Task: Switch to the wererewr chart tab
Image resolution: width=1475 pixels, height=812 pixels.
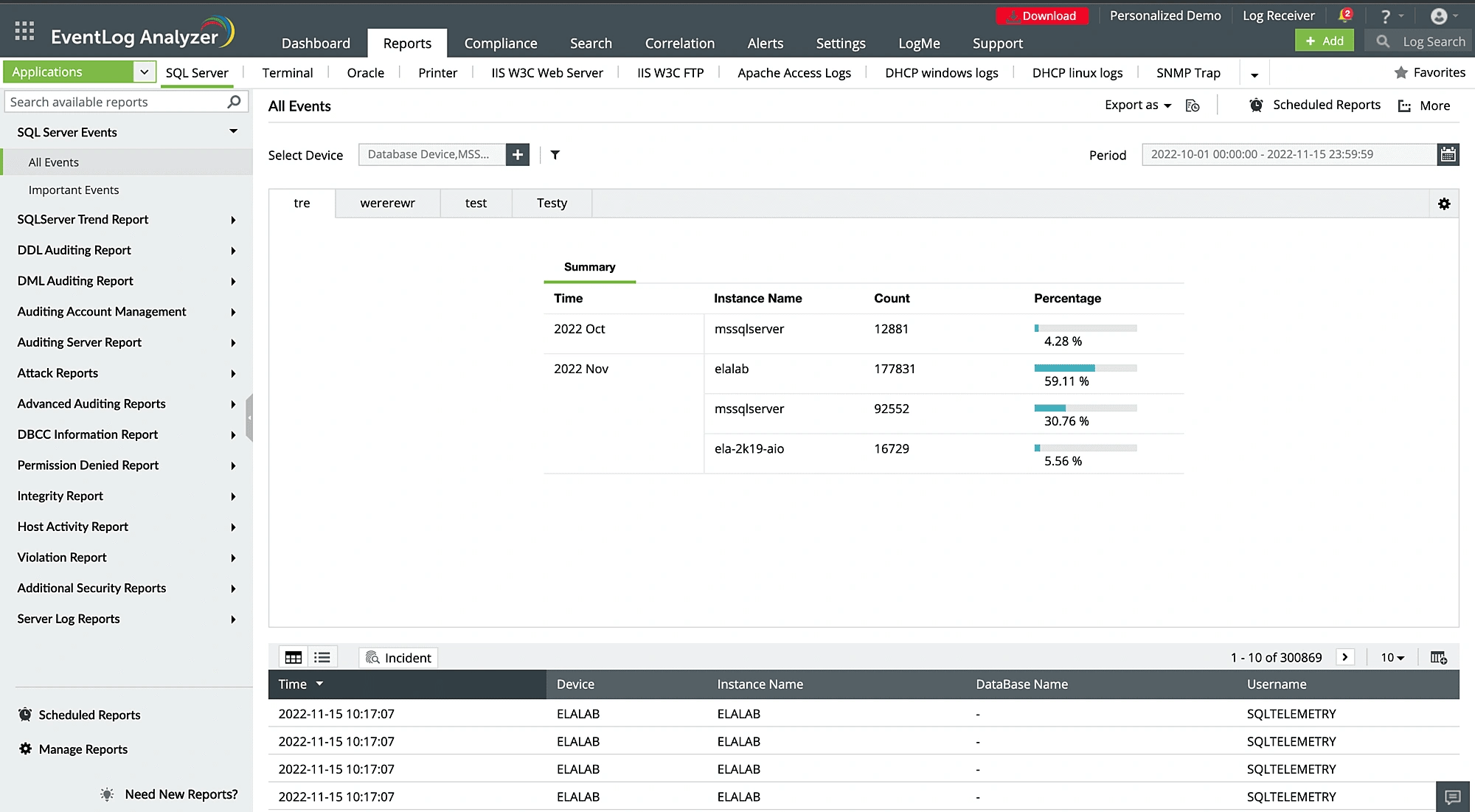Action: tap(387, 204)
